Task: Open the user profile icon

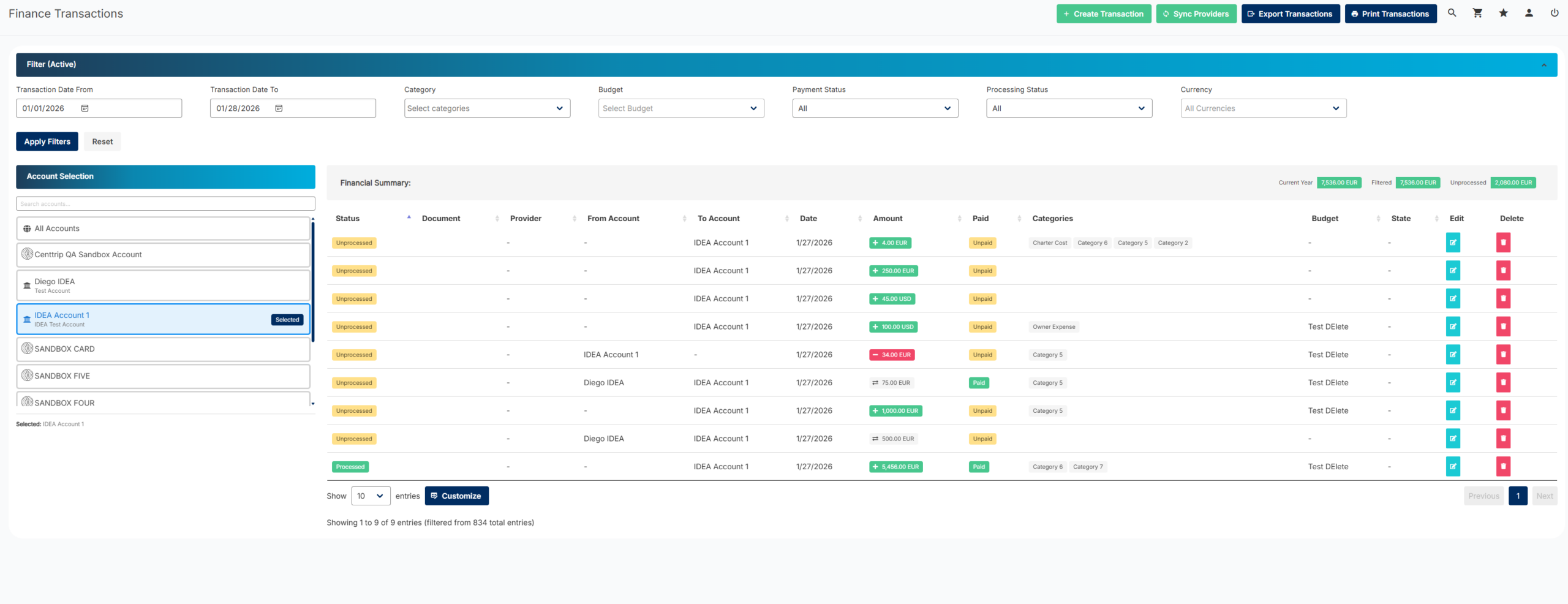Action: [x=1529, y=13]
